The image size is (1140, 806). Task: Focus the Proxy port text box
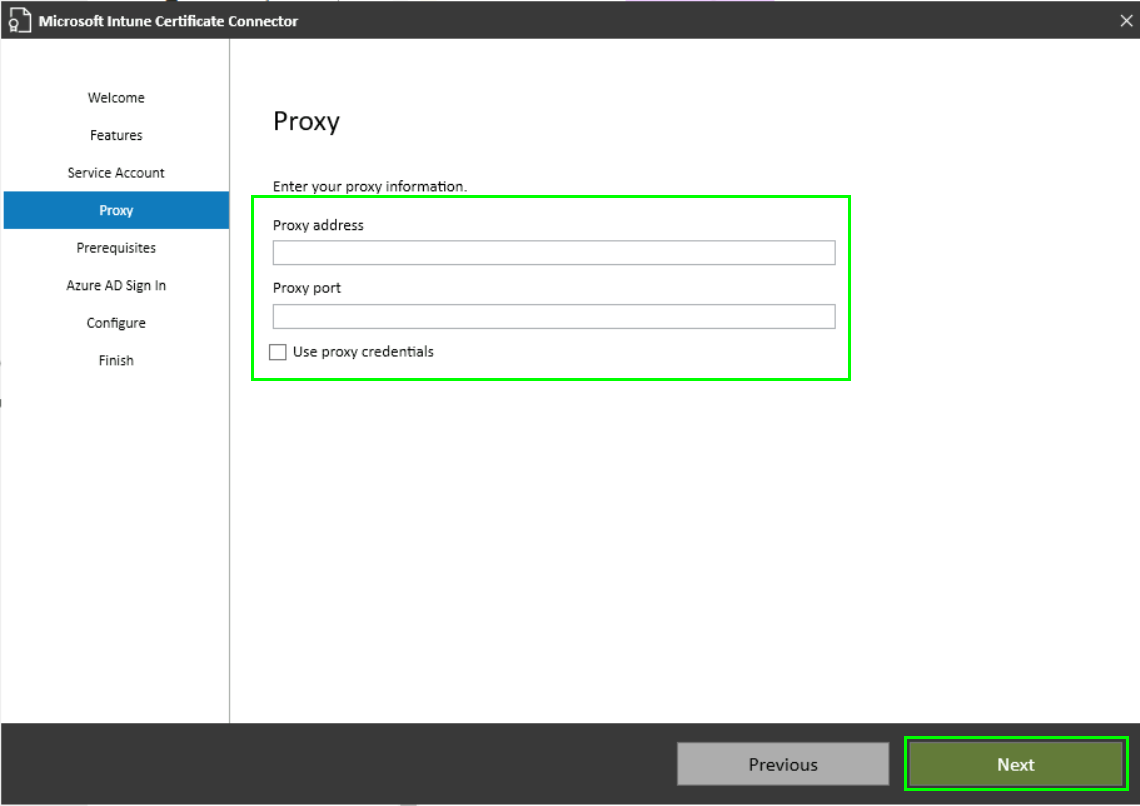(553, 317)
